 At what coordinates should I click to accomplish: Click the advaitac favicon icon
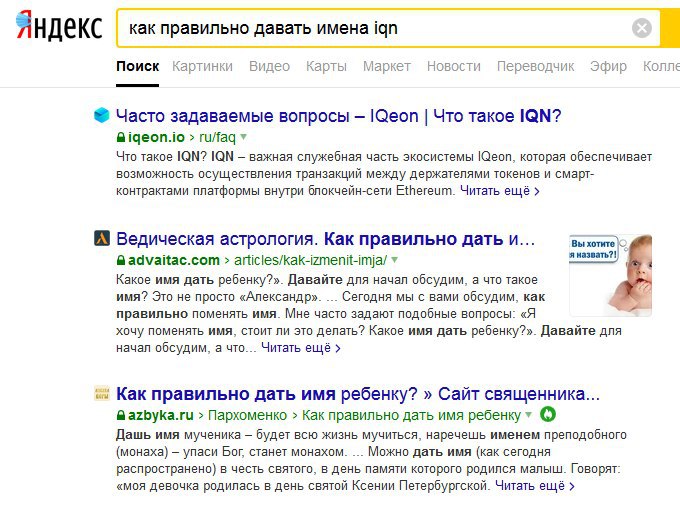click(102, 238)
